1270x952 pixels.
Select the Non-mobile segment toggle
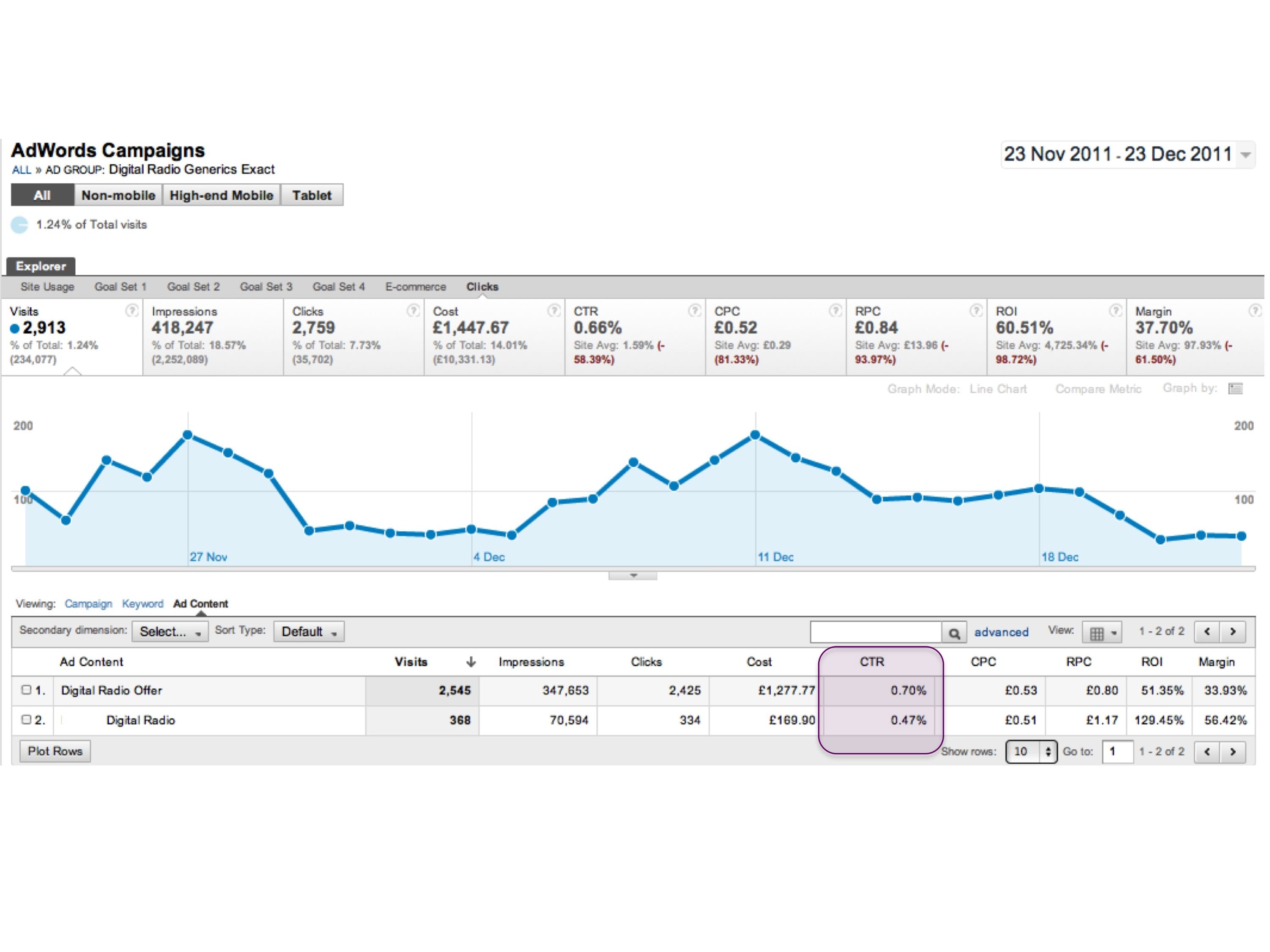click(x=118, y=195)
